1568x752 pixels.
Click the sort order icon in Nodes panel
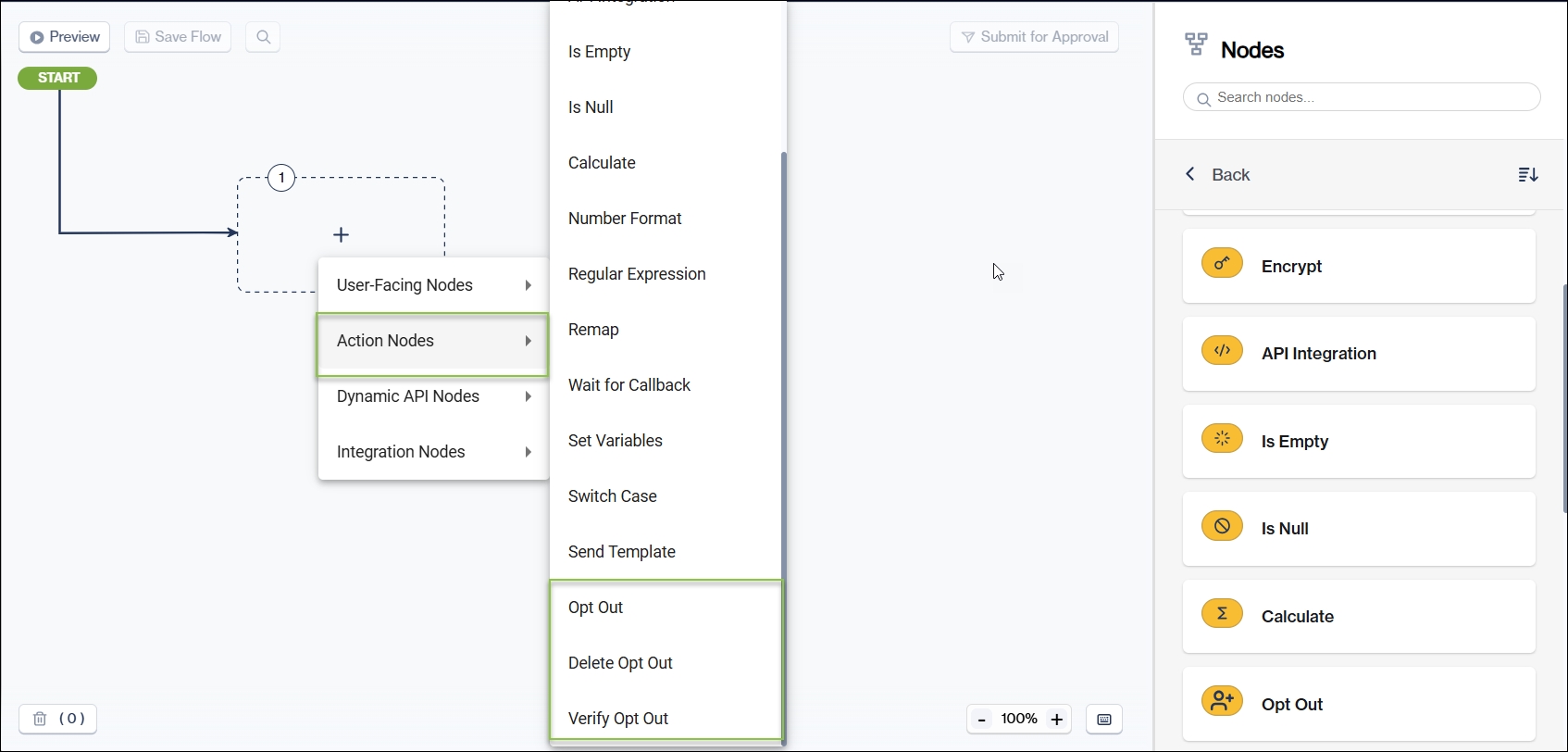pyautogui.click(x=1528, y=175)
